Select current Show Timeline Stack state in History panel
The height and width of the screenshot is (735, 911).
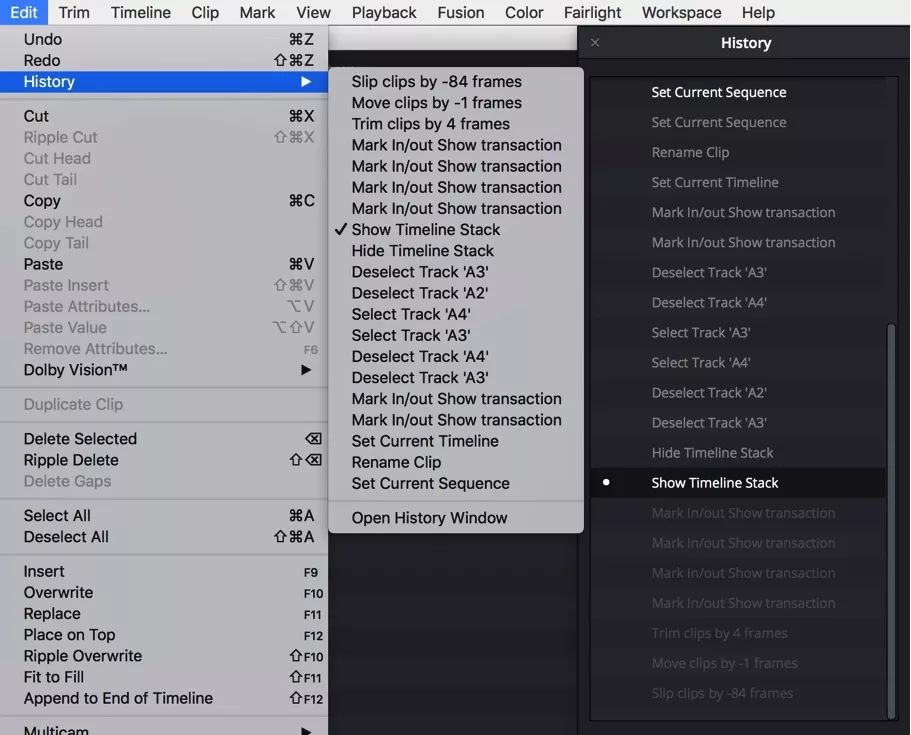(x=738, y=483)
